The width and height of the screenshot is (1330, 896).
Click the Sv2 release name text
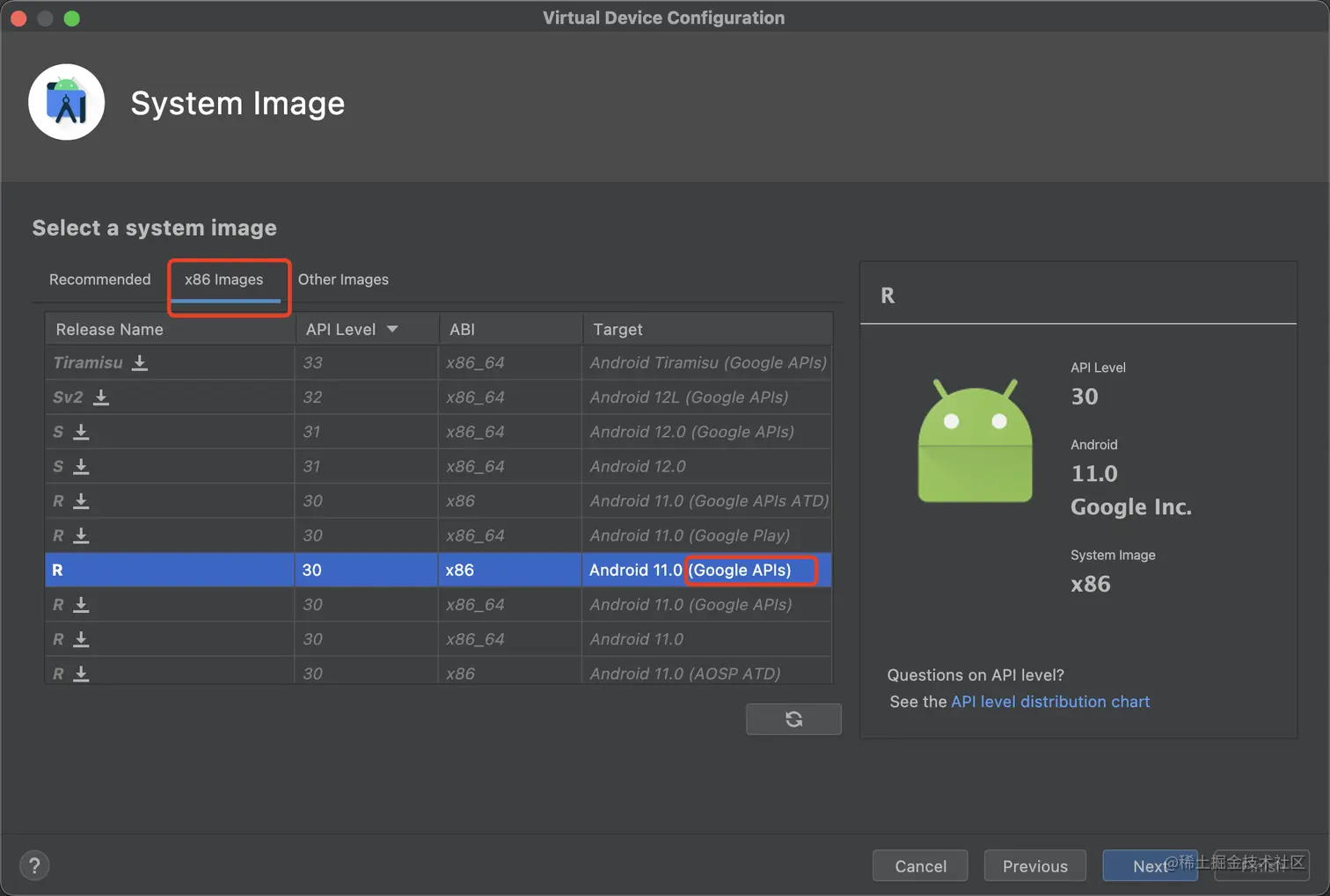pyautogui.click(x=68, y=397)
